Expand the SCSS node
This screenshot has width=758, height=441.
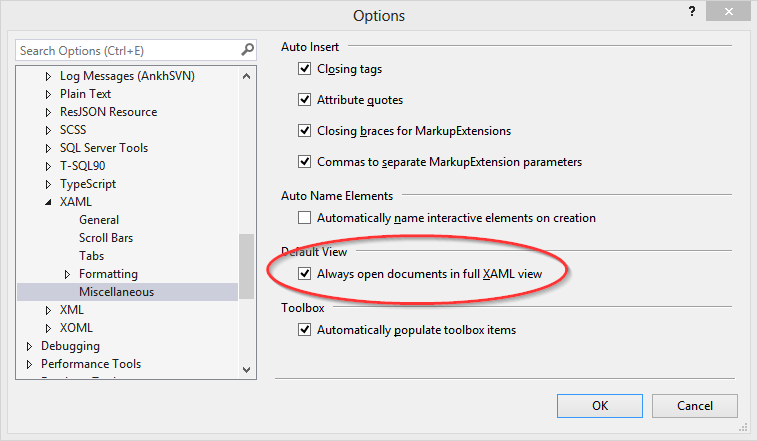[48, 130]
